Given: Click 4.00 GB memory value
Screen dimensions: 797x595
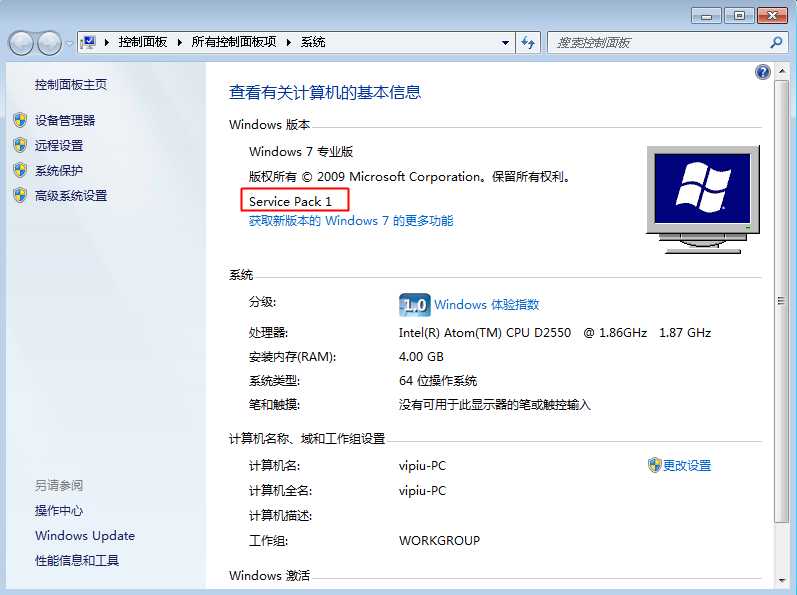Looking at the screenshot, I should tap(421, 357).
